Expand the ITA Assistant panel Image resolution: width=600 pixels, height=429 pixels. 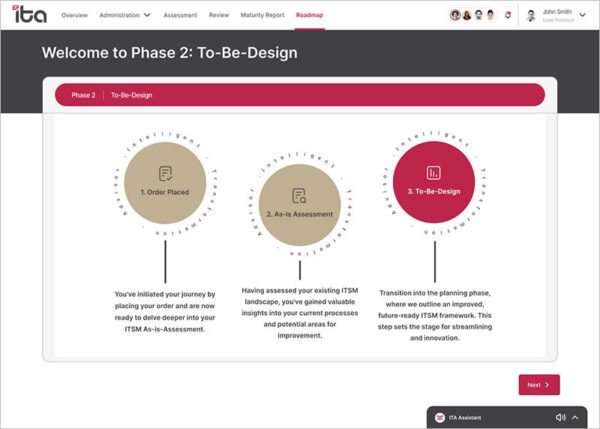click(x=576, y=417)
